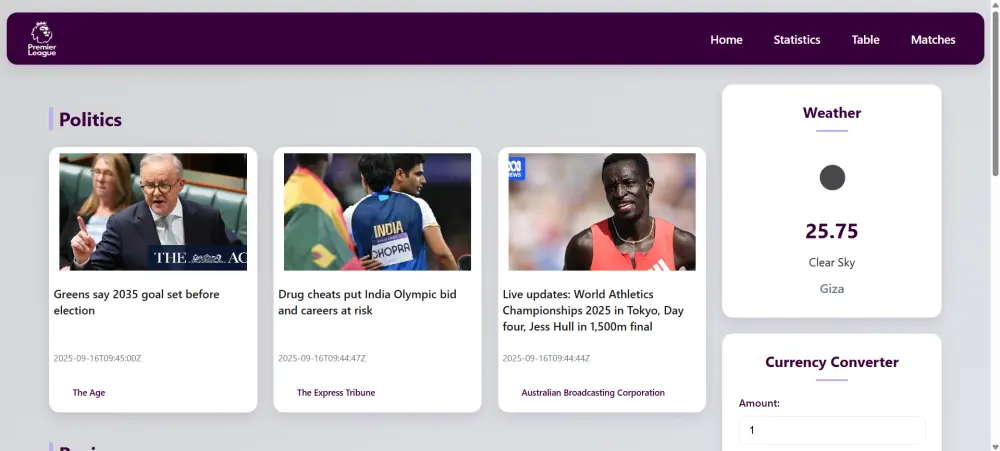Screen dimensions: 1000x451
Task: Click the Politics section heading
Action: point(91,120)
